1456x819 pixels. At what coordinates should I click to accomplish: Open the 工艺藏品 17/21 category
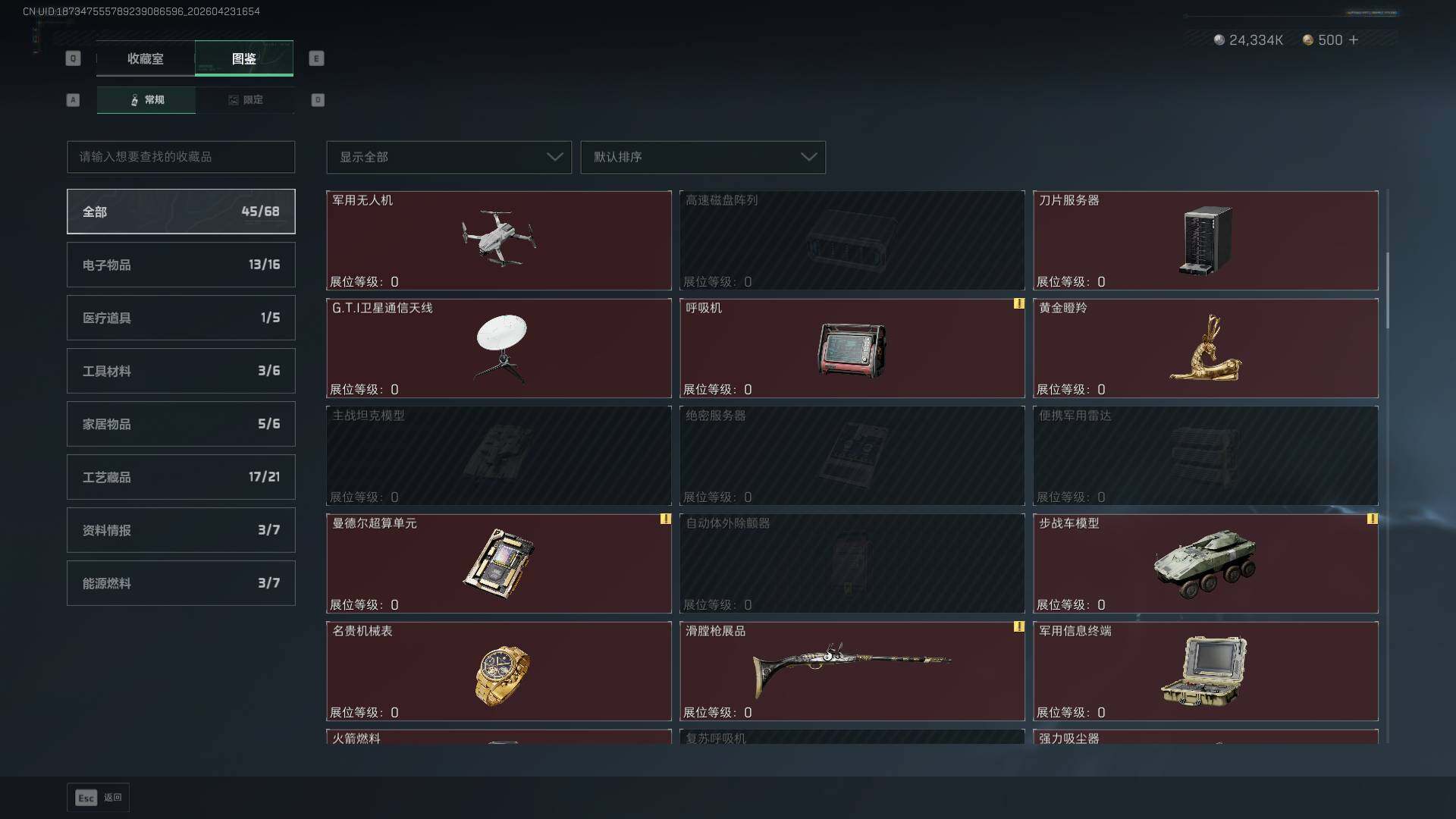pyautogui.click(x=181, y=477)
